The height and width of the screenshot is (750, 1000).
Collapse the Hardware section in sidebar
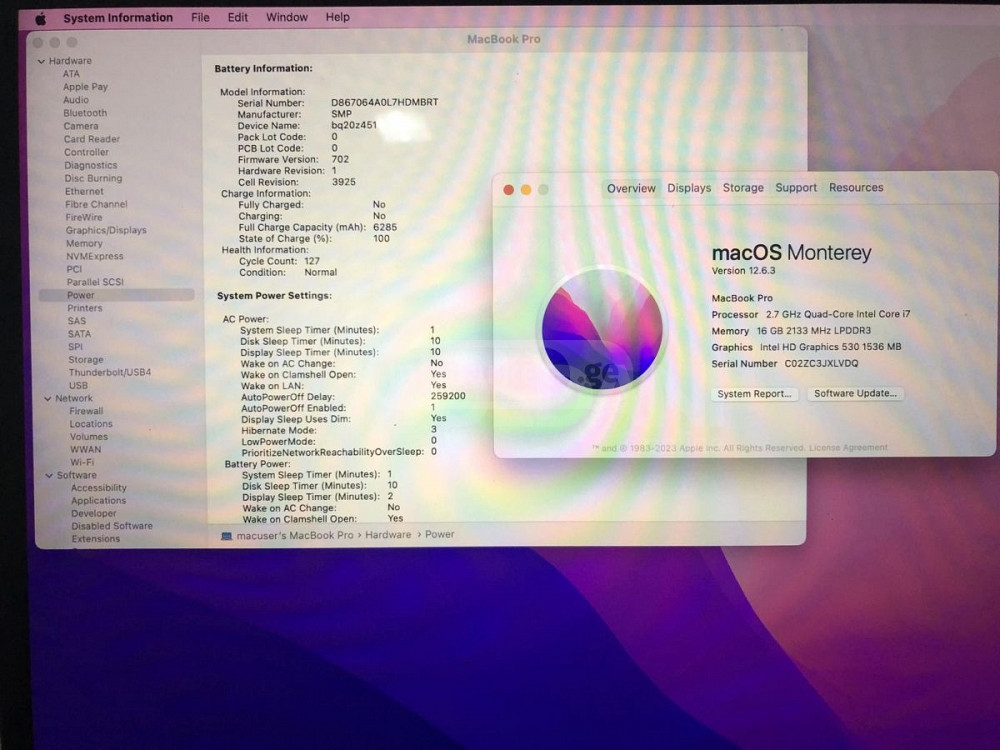(x=41, y=61)
